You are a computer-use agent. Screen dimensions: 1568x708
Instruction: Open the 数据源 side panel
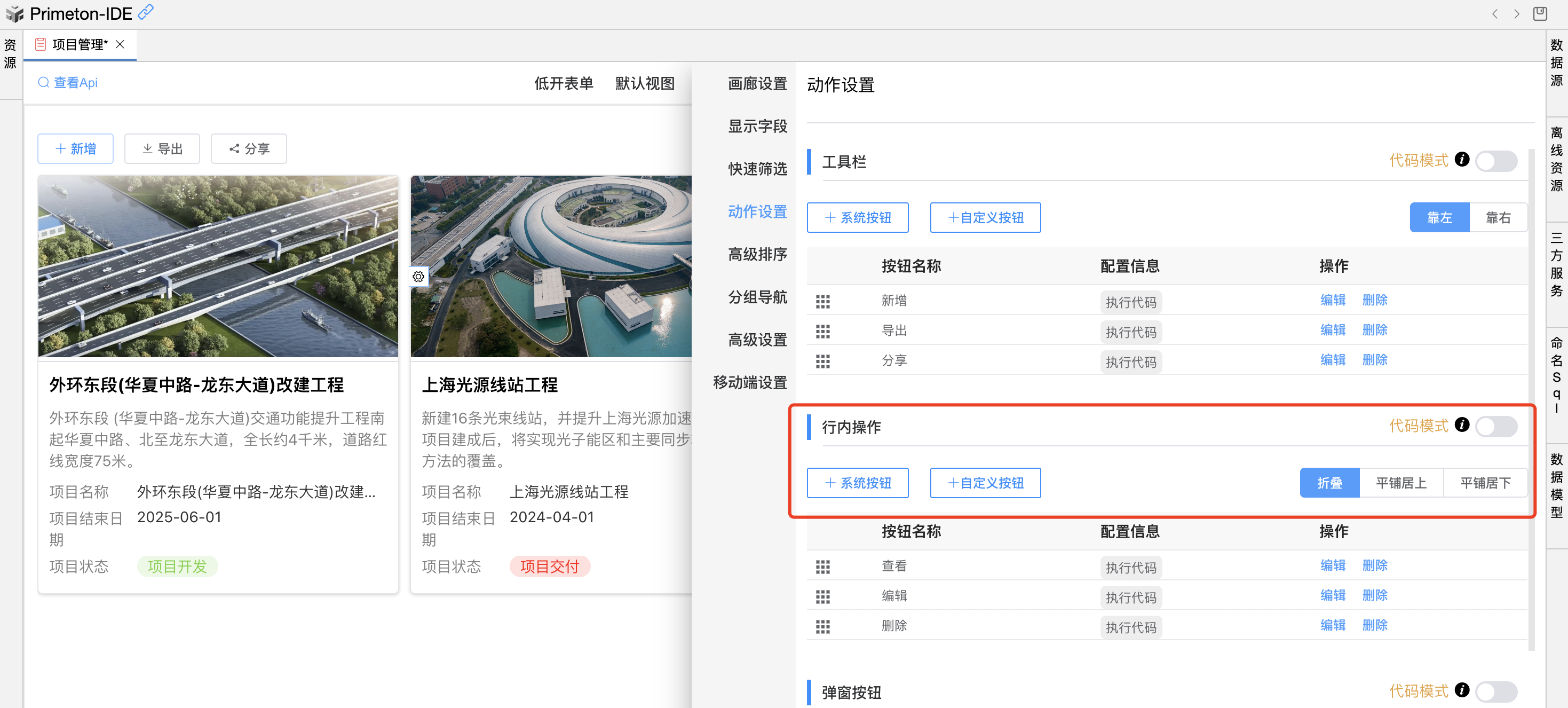(x=1556, y=62)
